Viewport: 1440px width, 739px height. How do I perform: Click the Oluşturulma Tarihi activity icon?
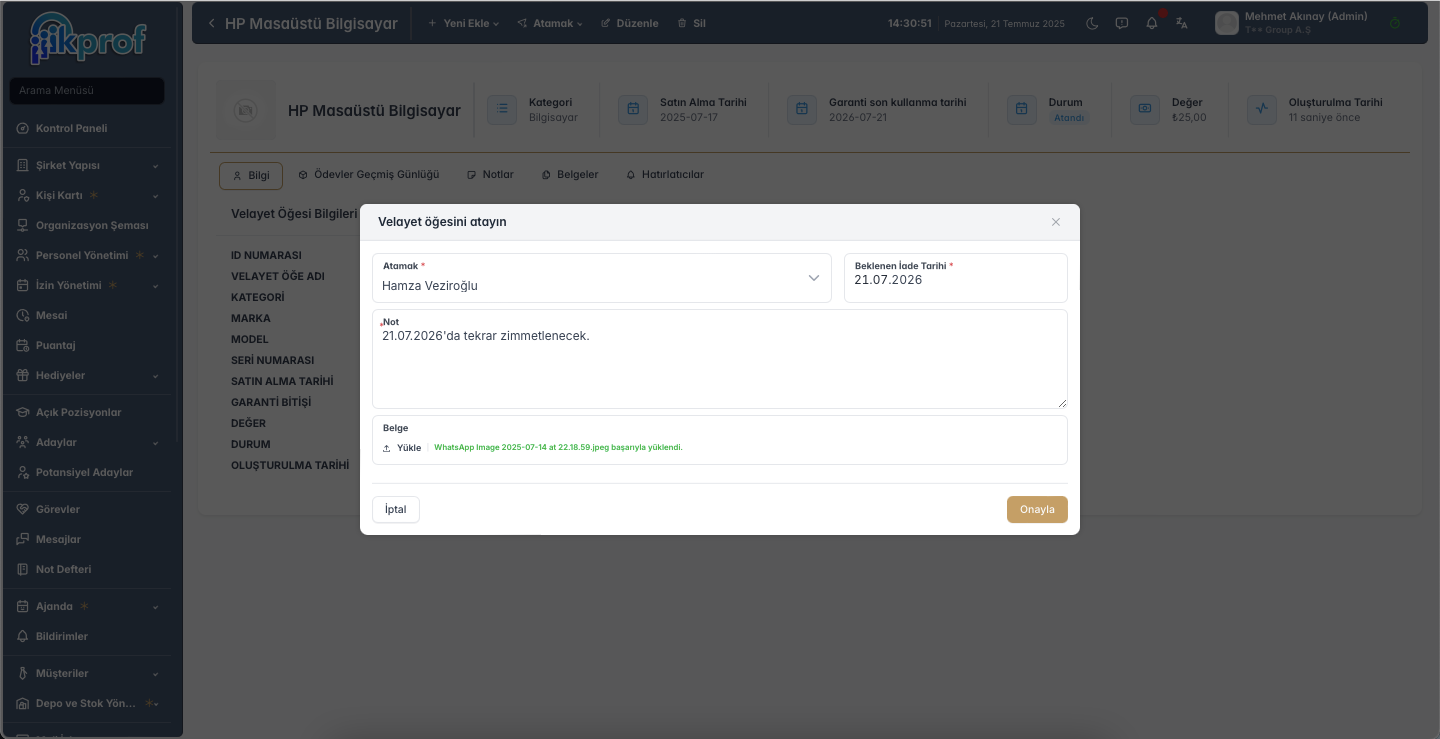click(1262, 109)
